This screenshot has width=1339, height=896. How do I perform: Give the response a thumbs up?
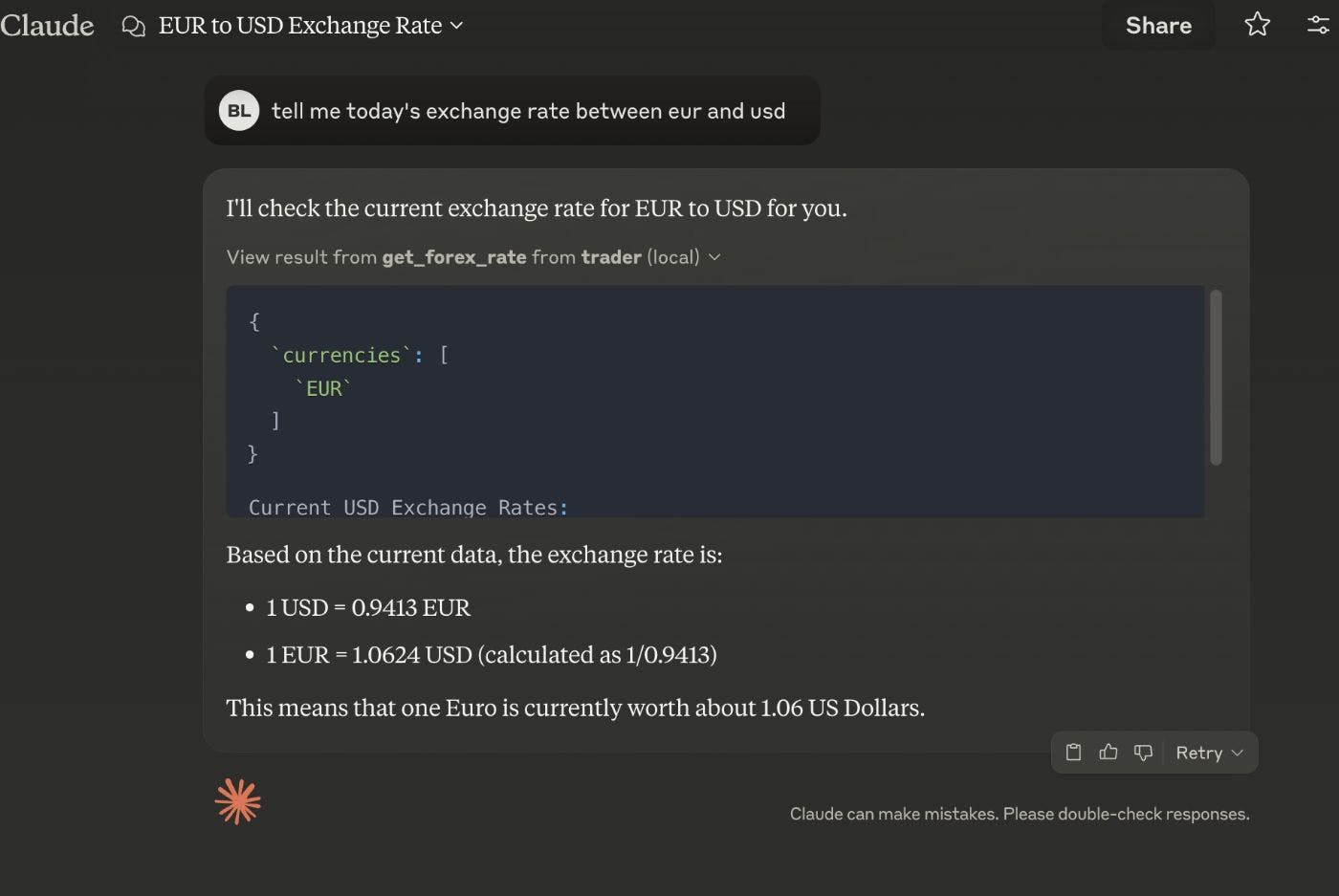[x=1109, y=753]
